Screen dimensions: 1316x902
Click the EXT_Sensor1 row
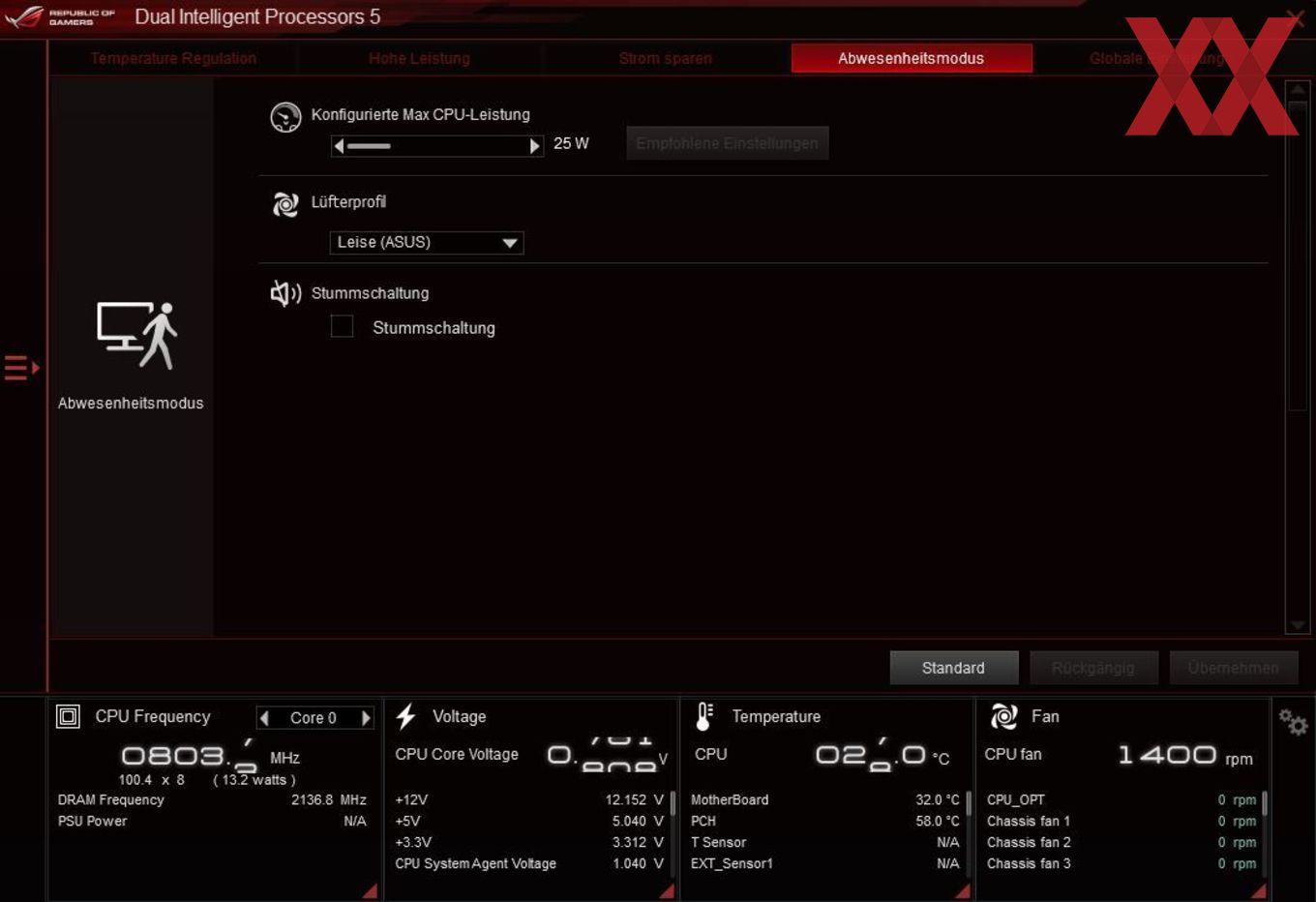tap(825, 864)
